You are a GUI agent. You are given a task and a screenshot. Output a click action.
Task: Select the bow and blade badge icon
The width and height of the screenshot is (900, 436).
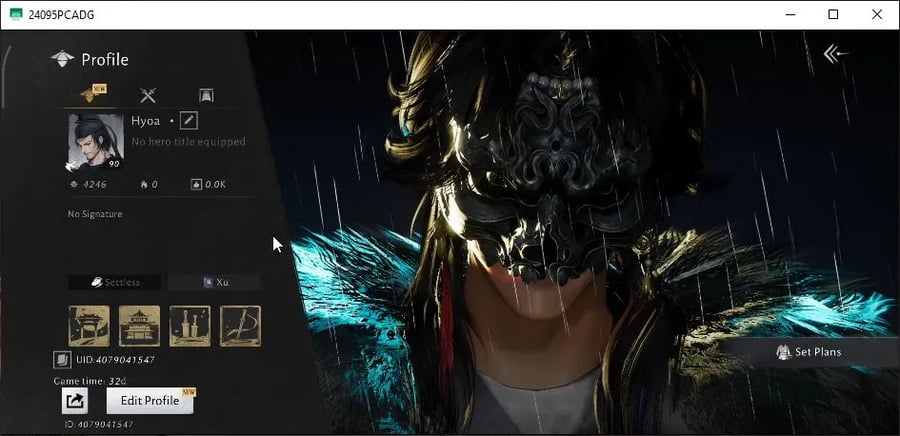240,326
